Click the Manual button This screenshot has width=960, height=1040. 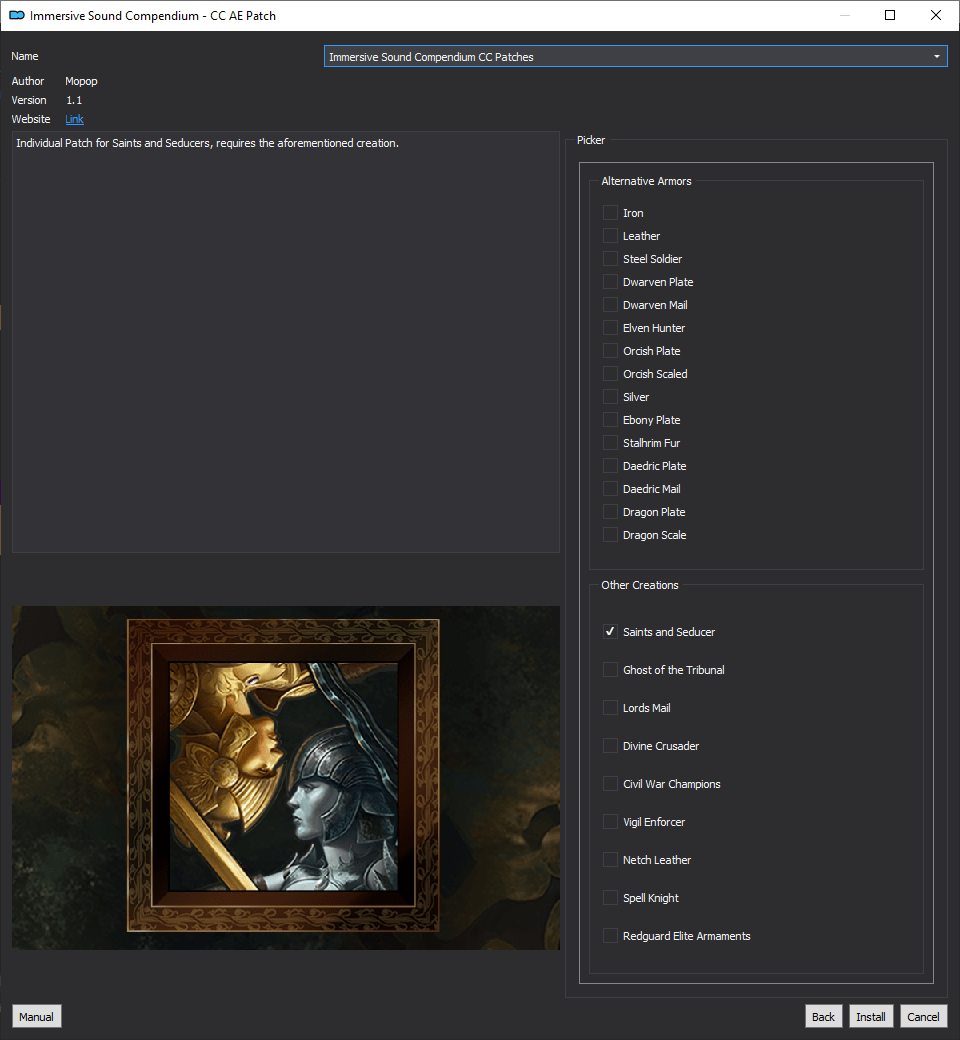[x=36, y=1017]
